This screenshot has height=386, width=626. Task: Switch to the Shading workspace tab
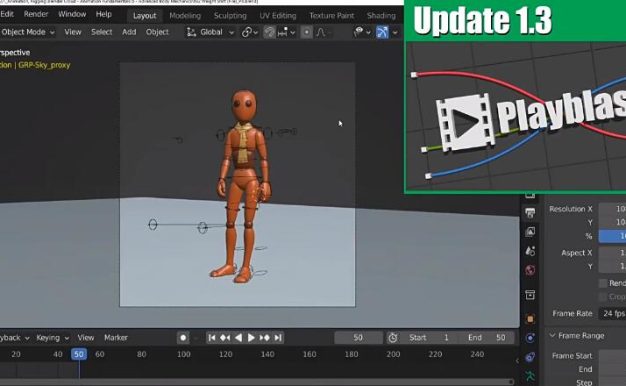coord(381,16)
